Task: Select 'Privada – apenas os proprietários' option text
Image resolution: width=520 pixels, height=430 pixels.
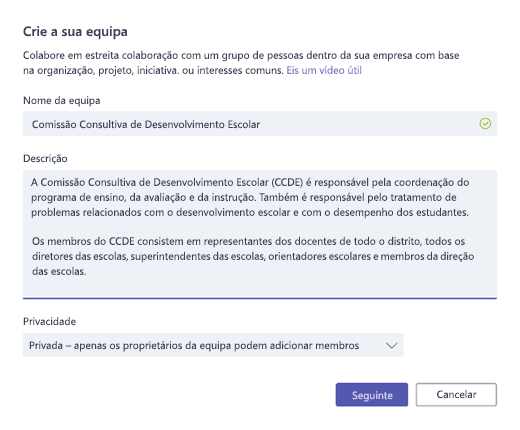Action: 194,345
